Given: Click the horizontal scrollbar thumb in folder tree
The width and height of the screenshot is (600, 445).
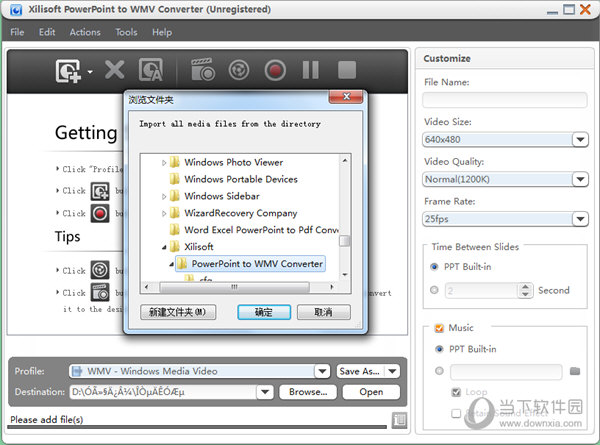Looking at the screenshot, I should (234, 287).
